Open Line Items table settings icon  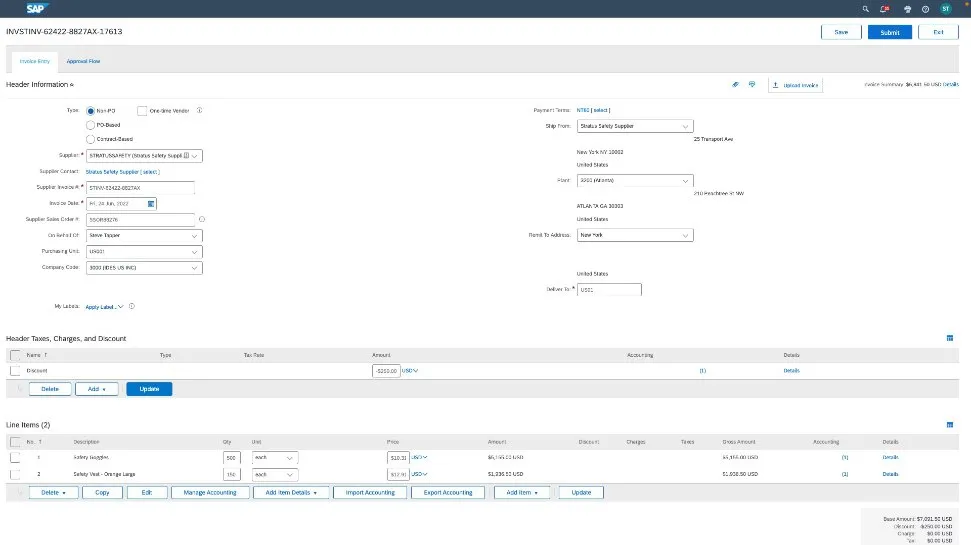tap(949, 425)
